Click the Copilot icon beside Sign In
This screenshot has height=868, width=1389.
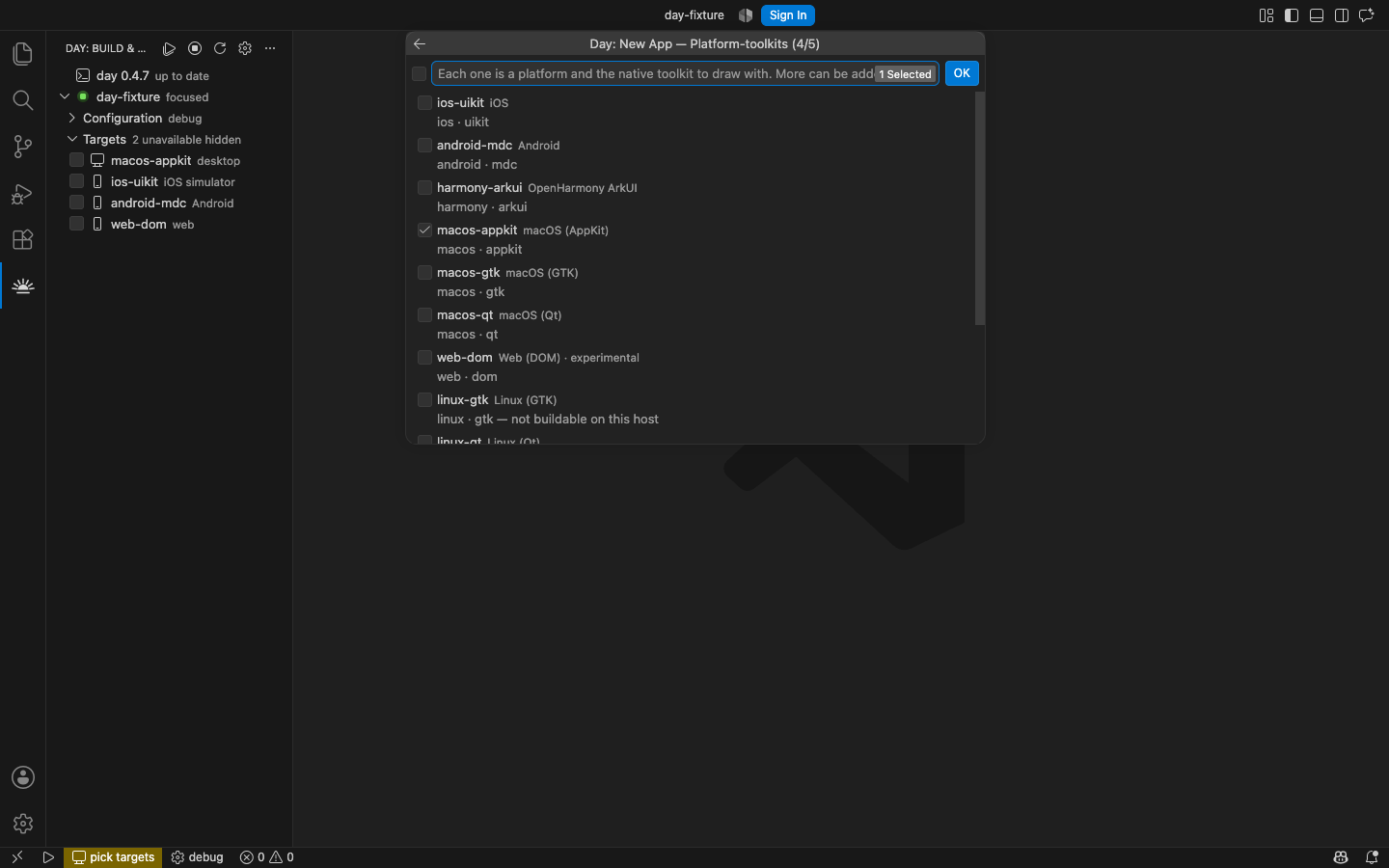click(x=746, y=15)
